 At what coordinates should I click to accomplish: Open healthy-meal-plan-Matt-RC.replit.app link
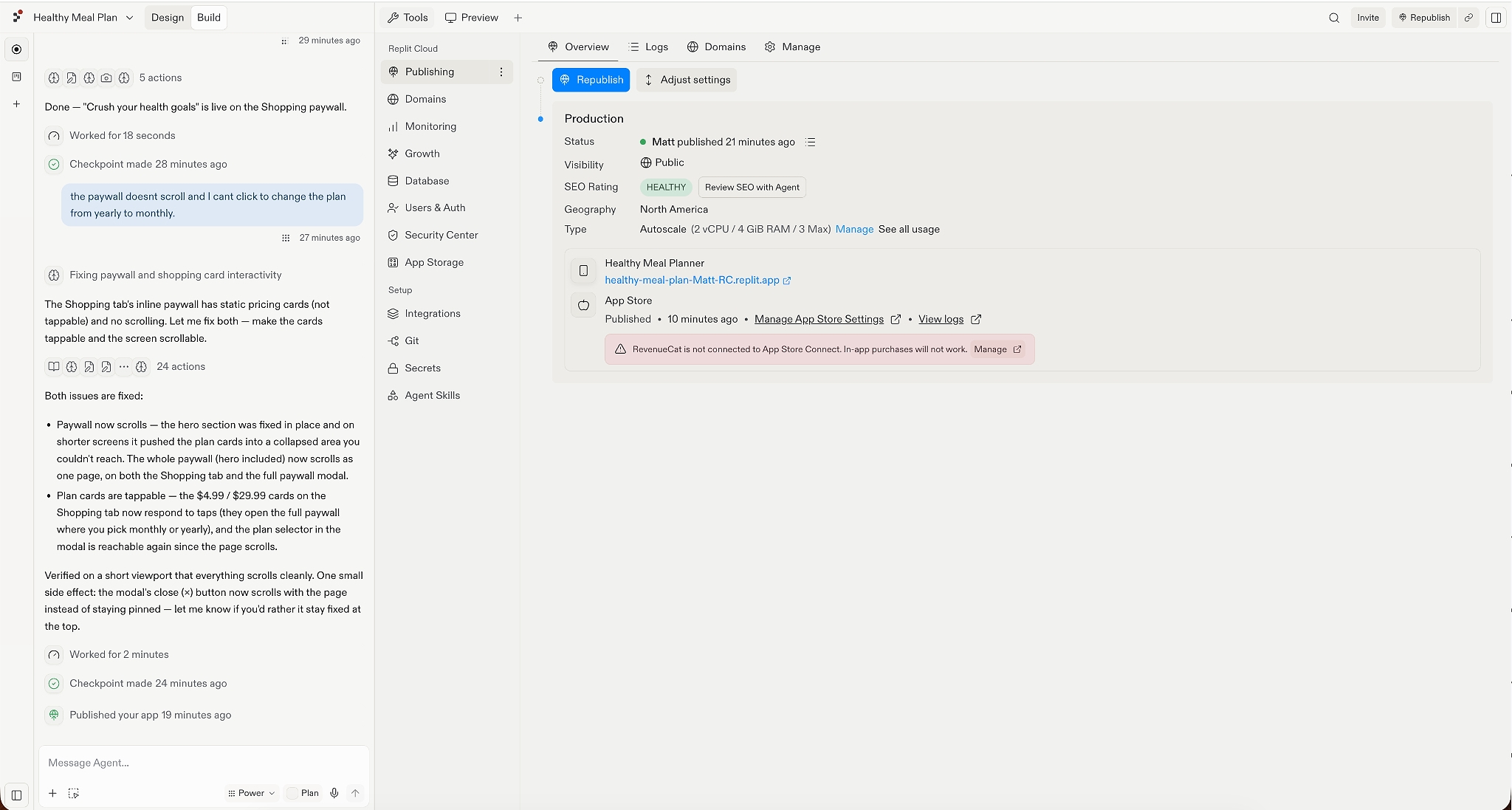click(x=698, y=281)
